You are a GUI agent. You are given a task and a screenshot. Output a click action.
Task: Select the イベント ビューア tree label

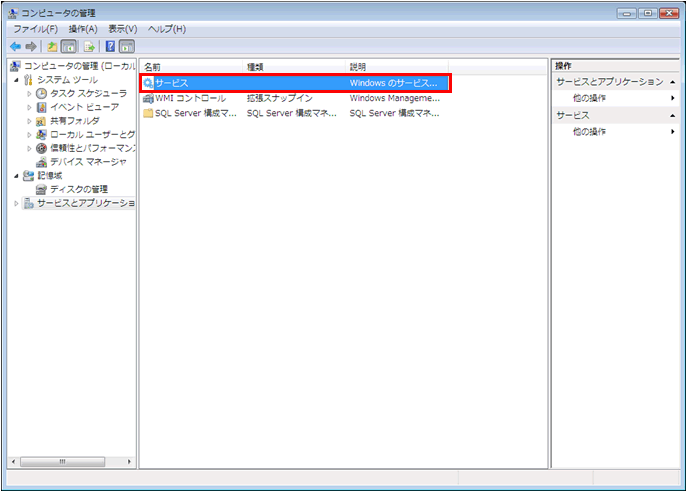(84, 107)
